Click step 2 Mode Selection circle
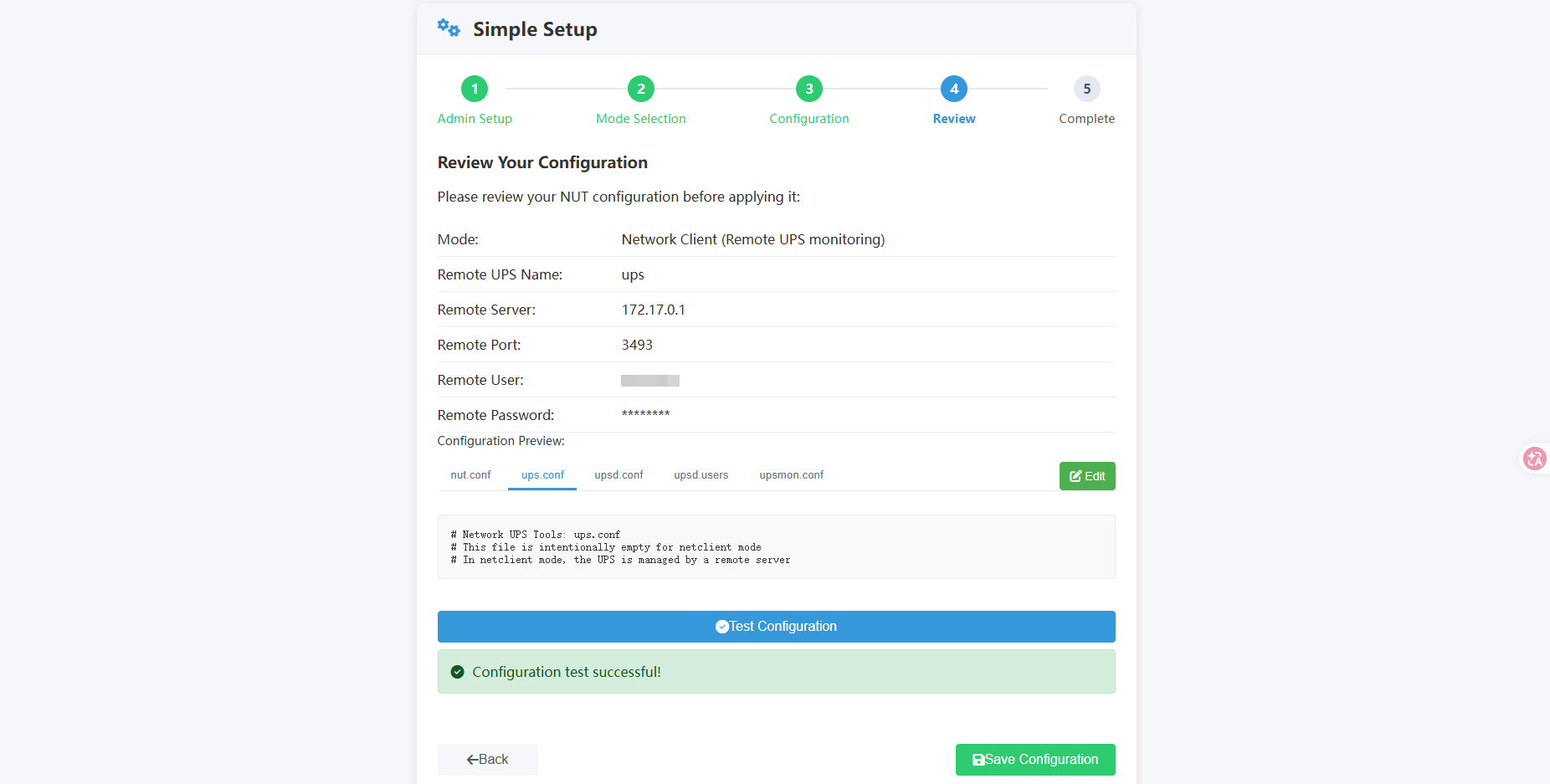The height and width of the screenshot is (784, 1550). (x=641, y=89)
